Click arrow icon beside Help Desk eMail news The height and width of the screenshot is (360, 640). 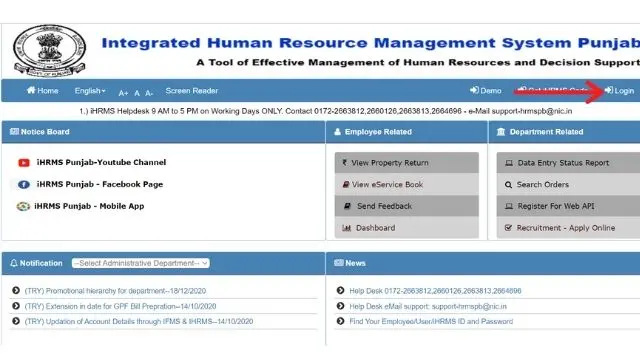340,306
